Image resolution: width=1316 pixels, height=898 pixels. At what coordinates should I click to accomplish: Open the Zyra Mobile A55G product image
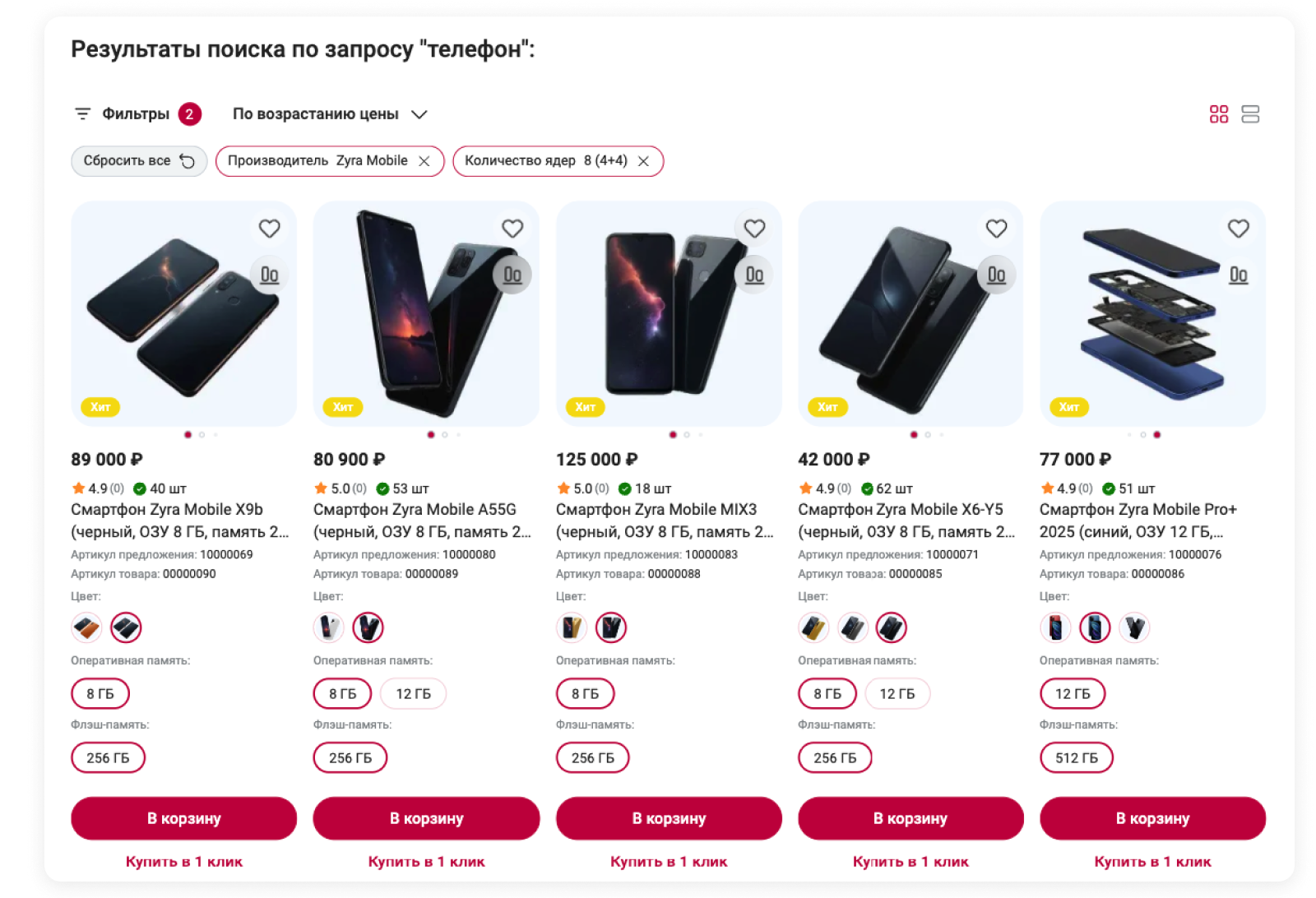click(426, 314)
